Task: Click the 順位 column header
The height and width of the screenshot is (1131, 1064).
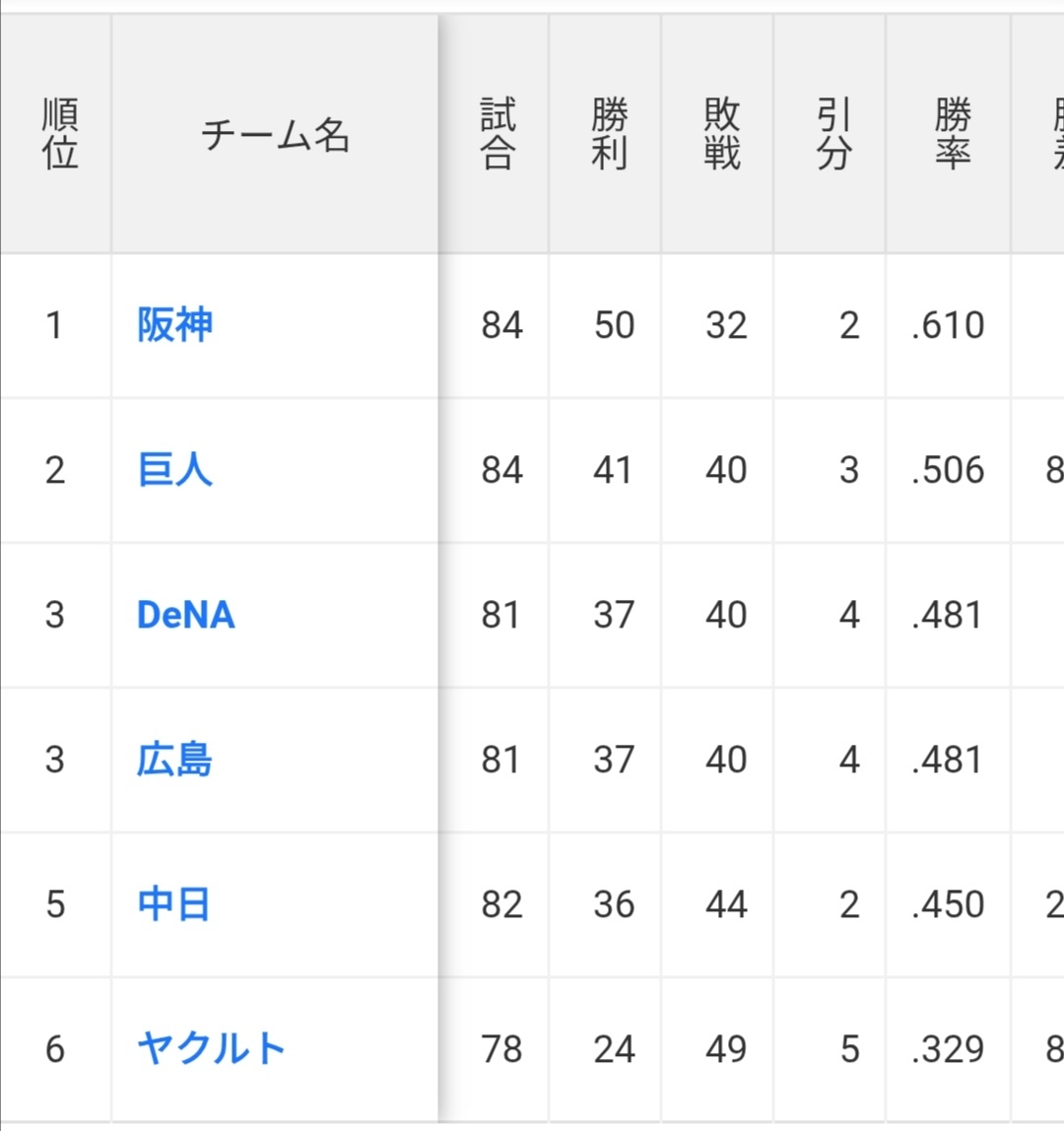Action: point(60,135)
